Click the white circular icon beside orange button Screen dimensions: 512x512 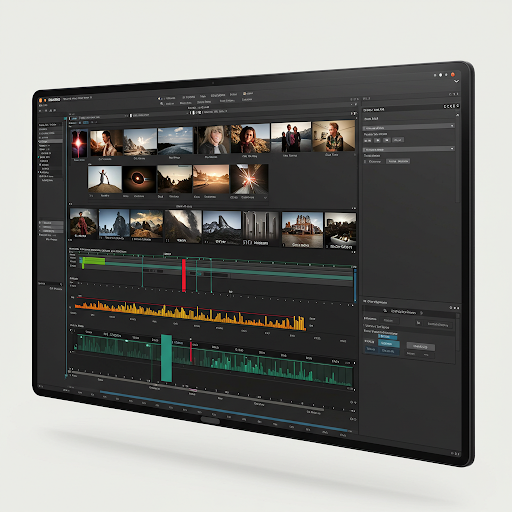coord(440,75)
